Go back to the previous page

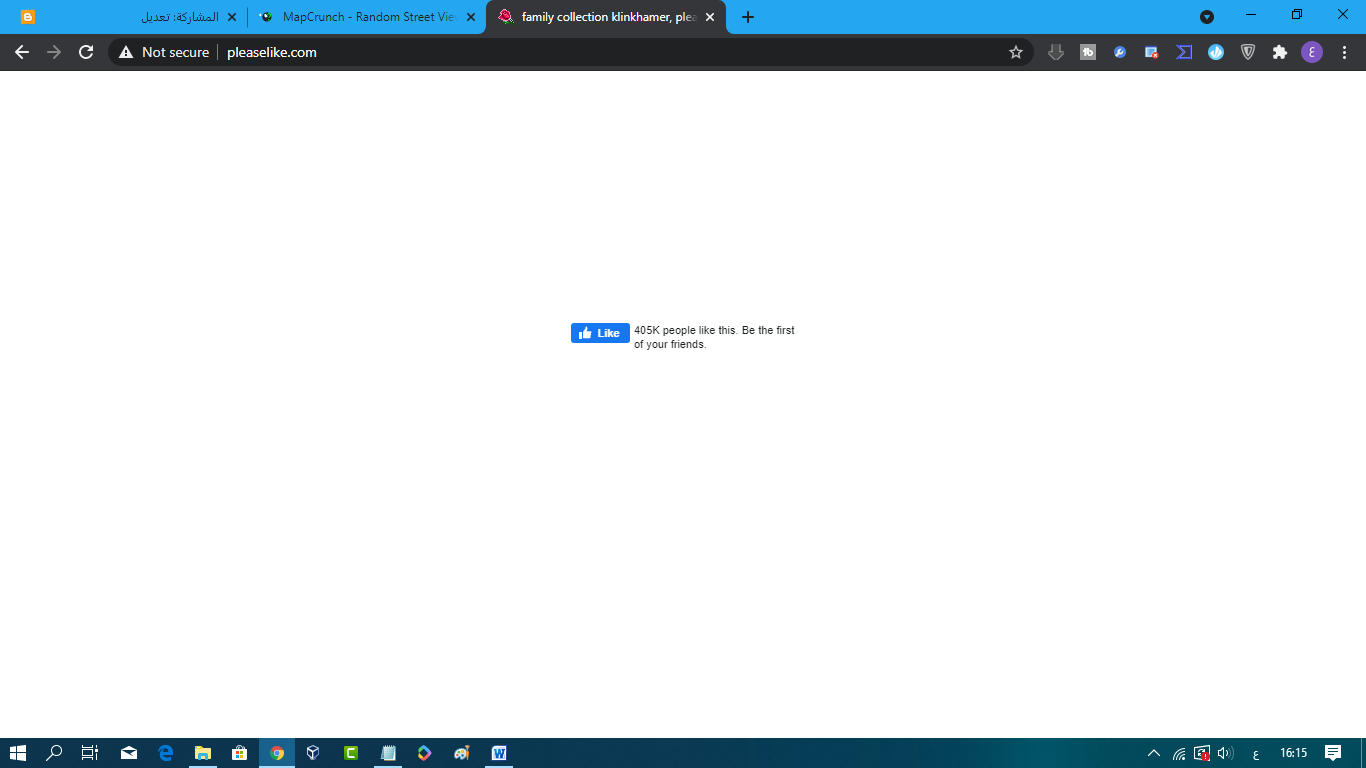pos(22,52)
